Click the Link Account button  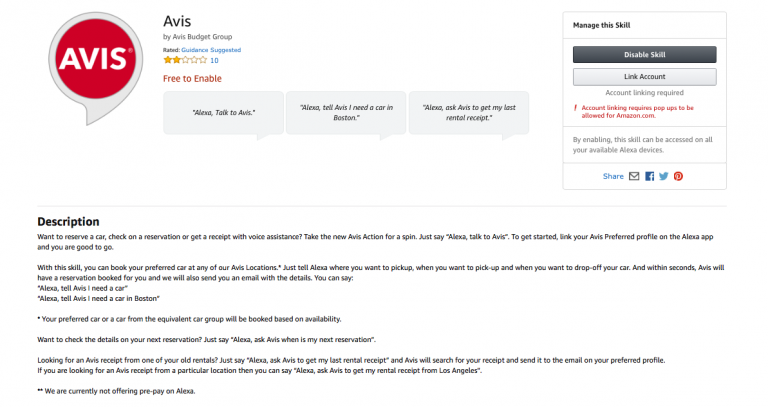click(644, 76)
